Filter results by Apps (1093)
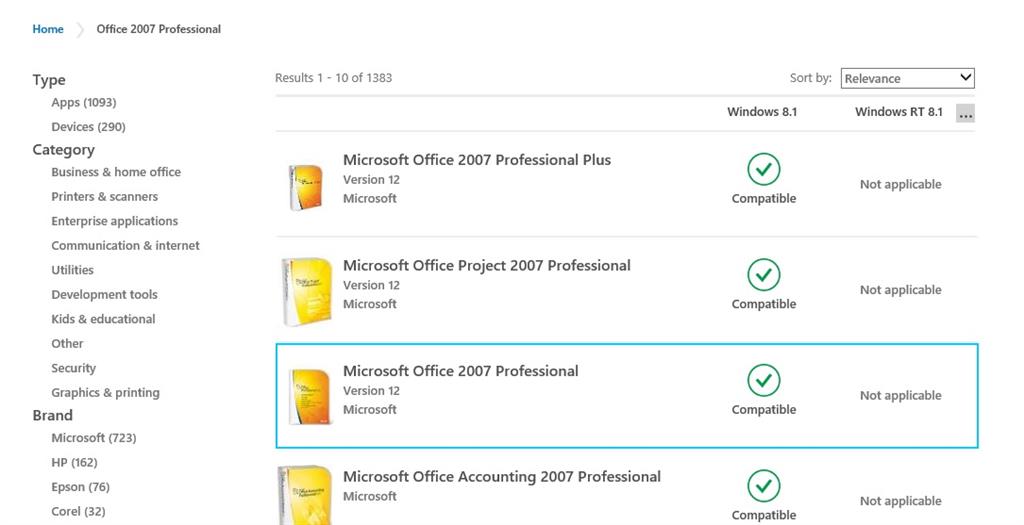The height and width of the screenshot is (525, 1024). [x=84, y=103]
